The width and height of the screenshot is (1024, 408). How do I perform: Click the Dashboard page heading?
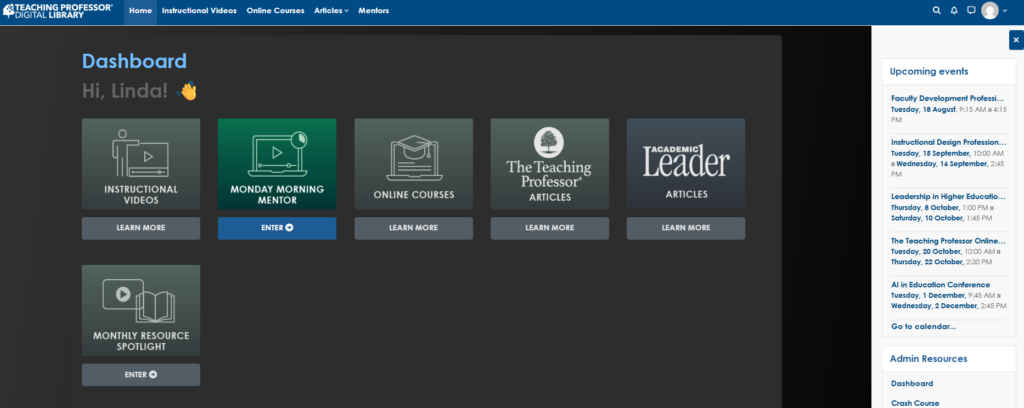point(134,61)
